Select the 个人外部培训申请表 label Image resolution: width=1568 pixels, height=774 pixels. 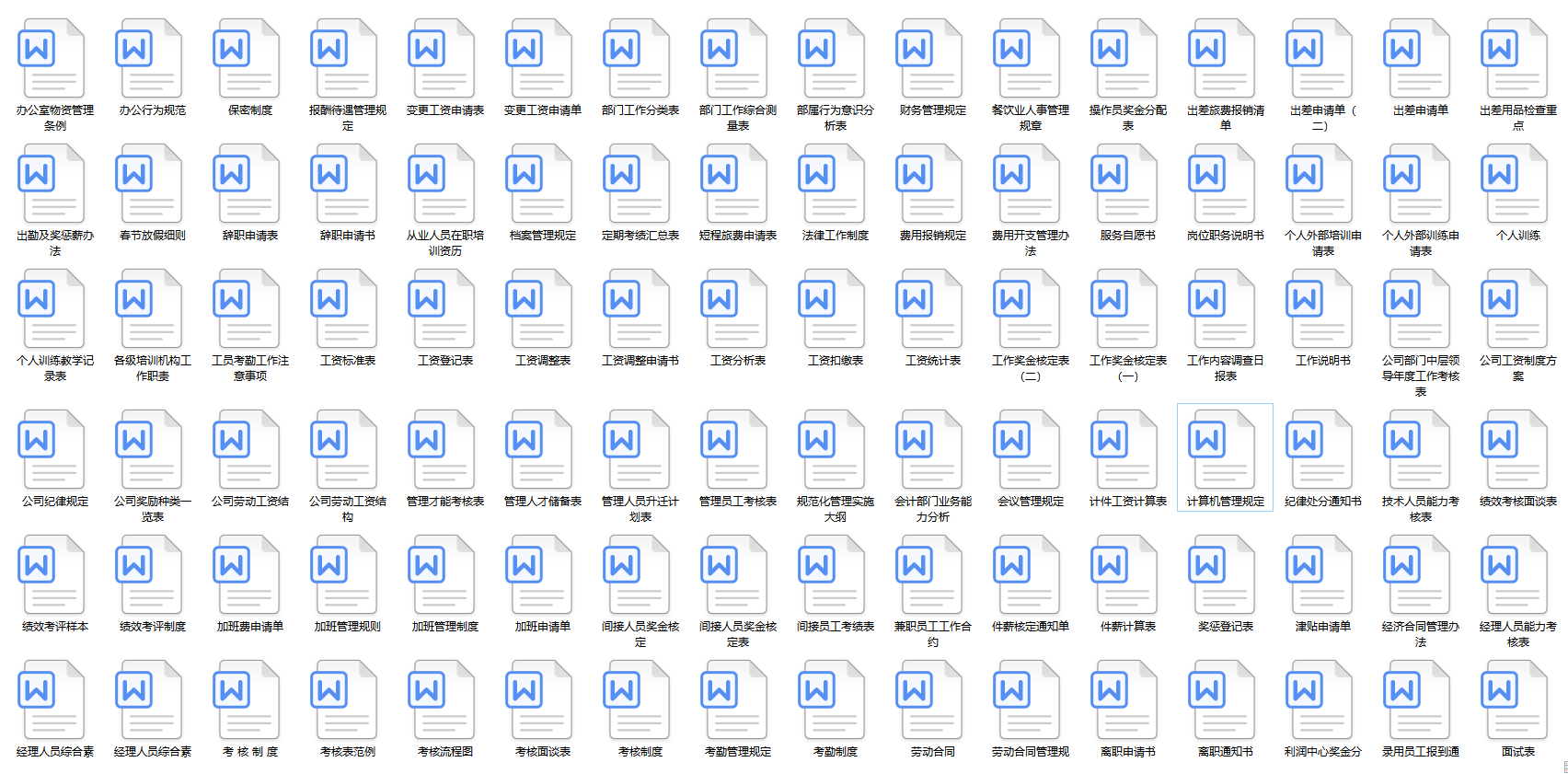[1323, 243]
